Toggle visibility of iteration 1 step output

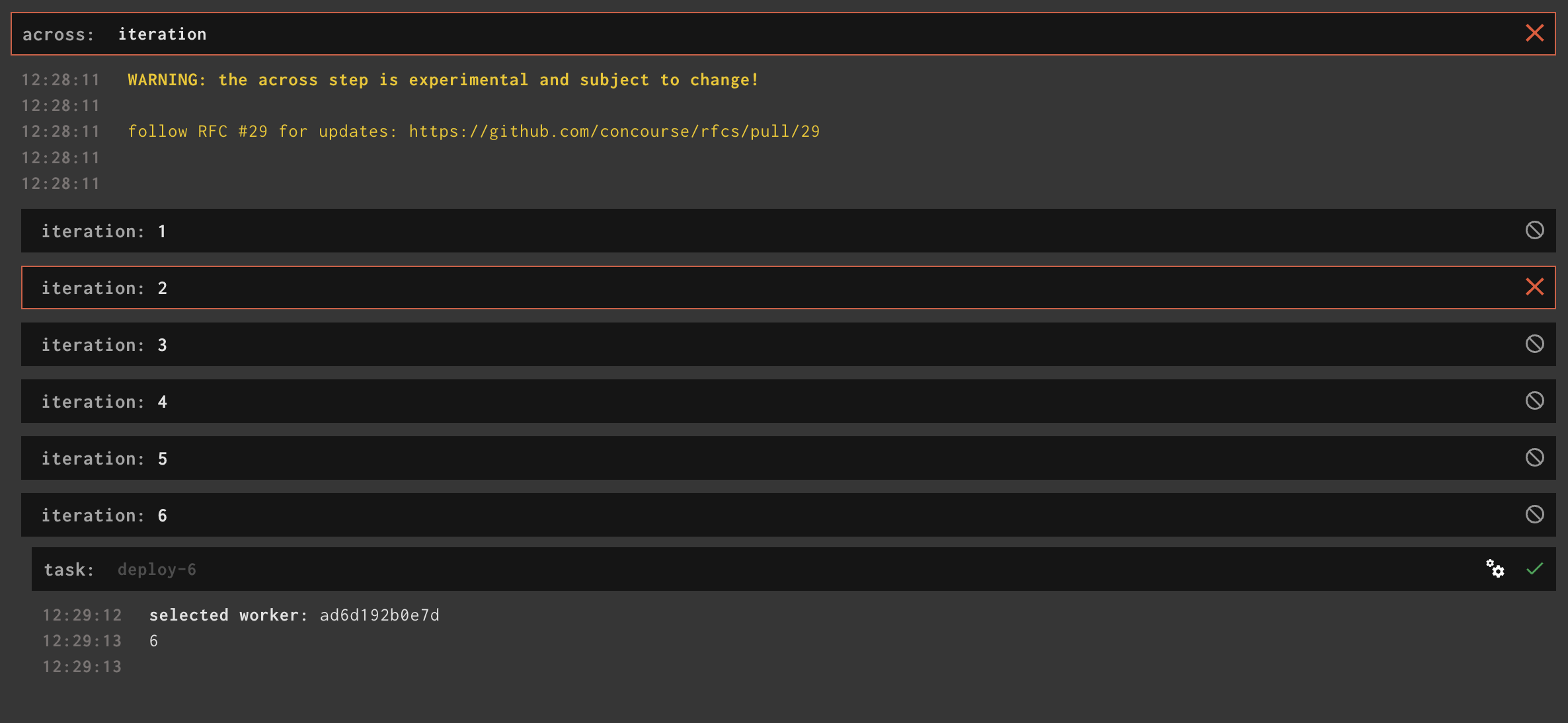pos(397,231)
